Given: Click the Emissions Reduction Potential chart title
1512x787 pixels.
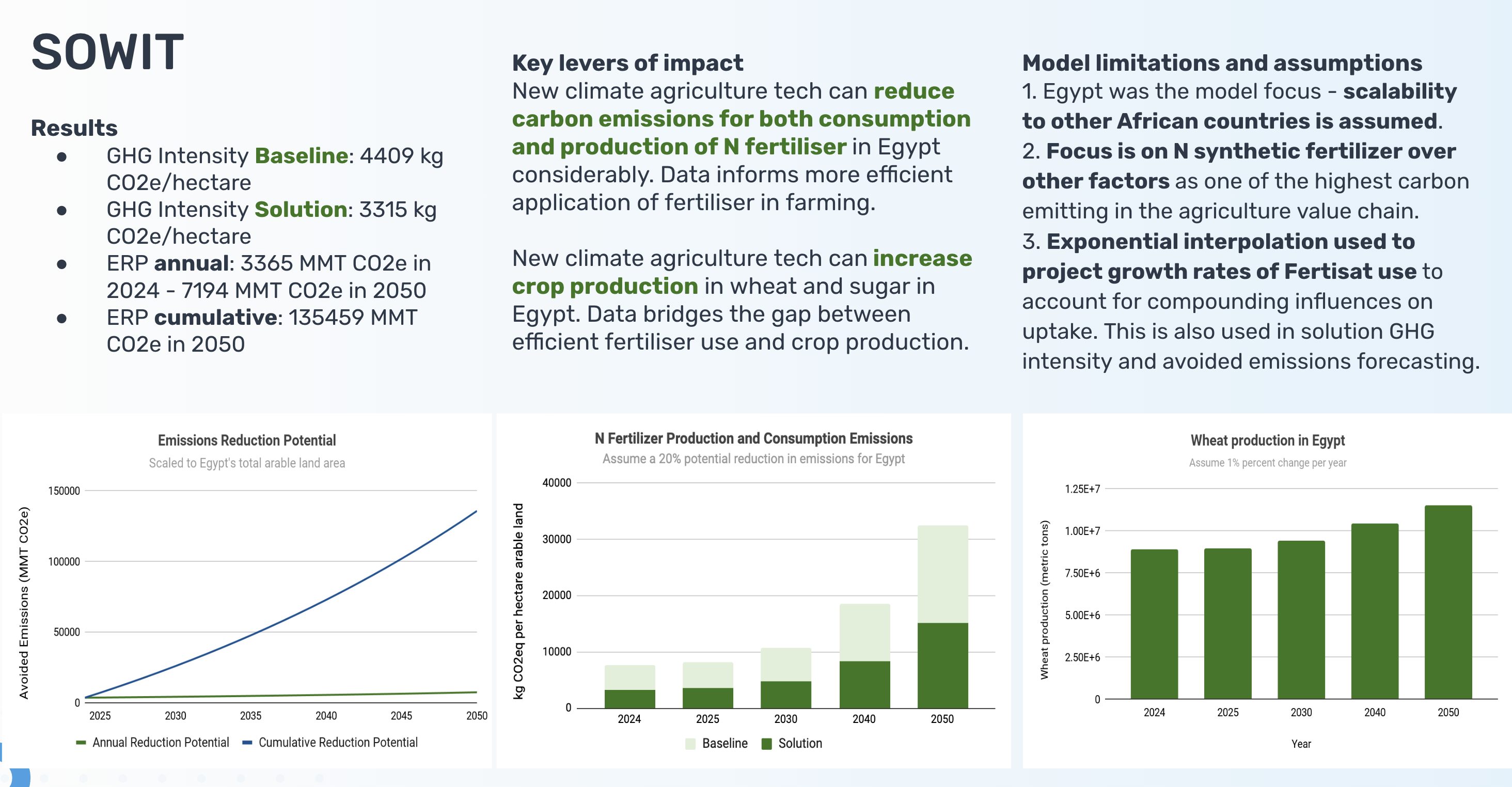Looking at the screenshot, I should click(246, 440).
